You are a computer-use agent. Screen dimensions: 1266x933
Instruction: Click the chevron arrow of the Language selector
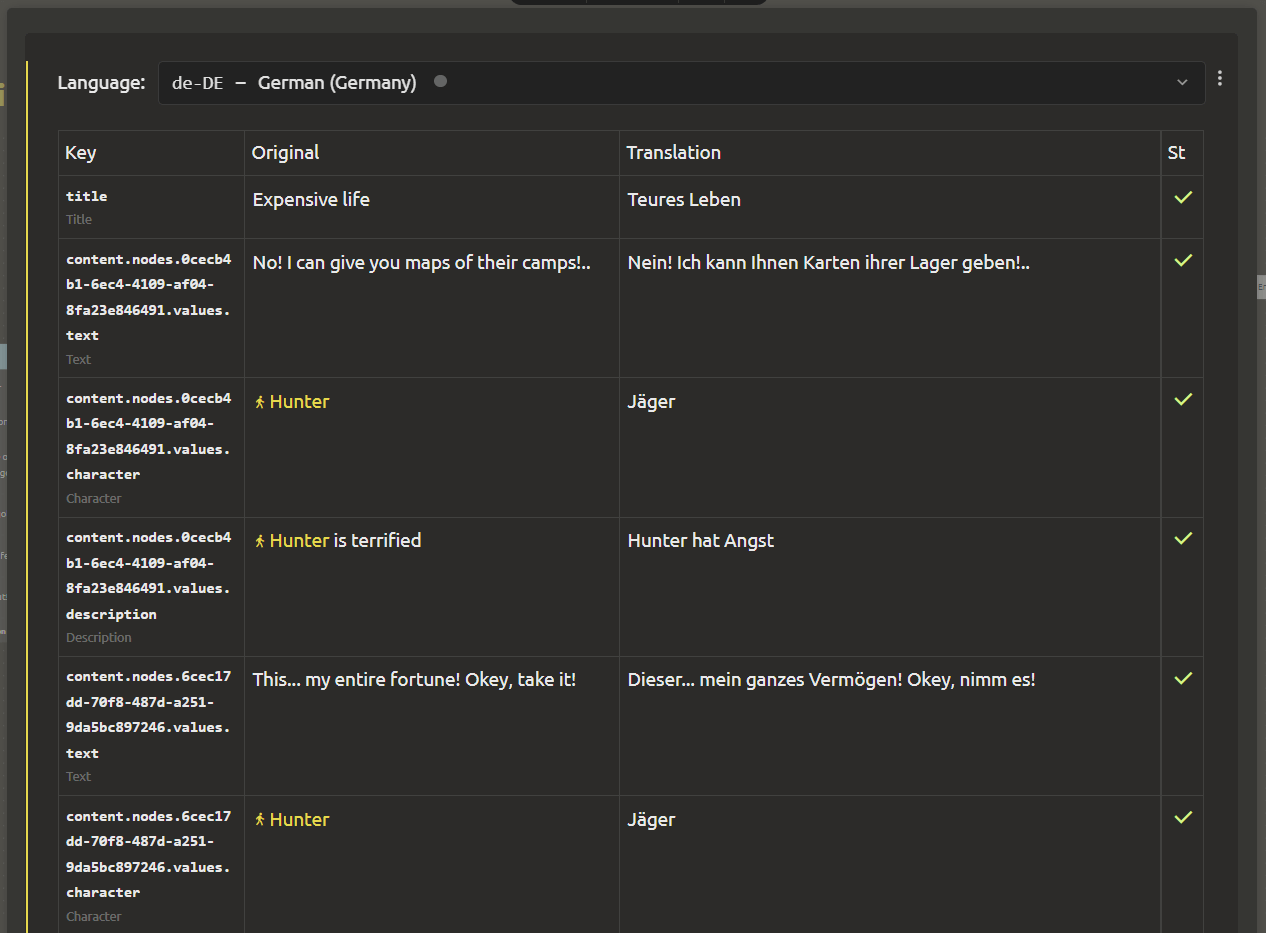click(x=1182, y=83)
